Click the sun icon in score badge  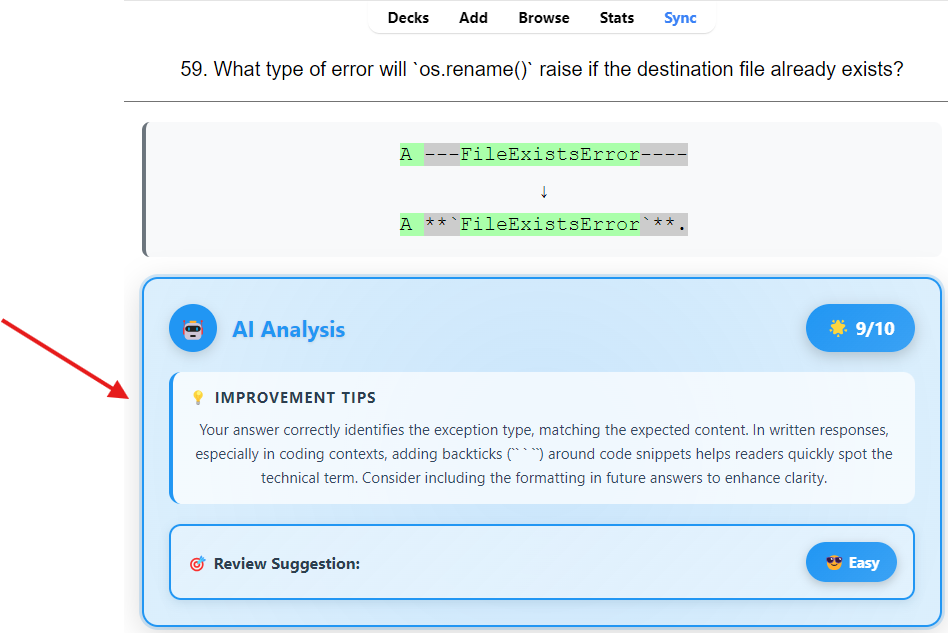[x=838, y=328]
